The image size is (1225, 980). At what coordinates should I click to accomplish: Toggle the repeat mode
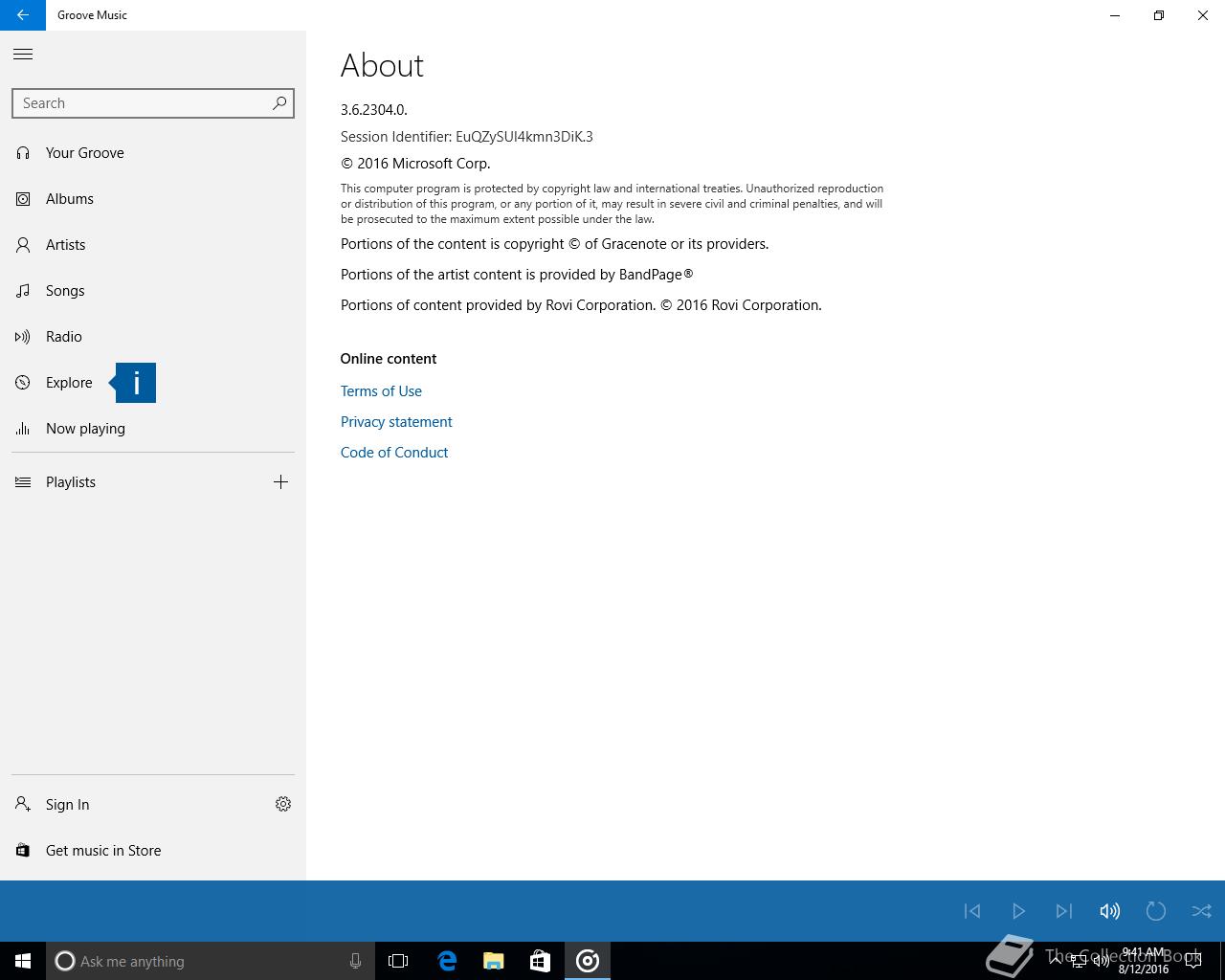(x=1156, y=911)
